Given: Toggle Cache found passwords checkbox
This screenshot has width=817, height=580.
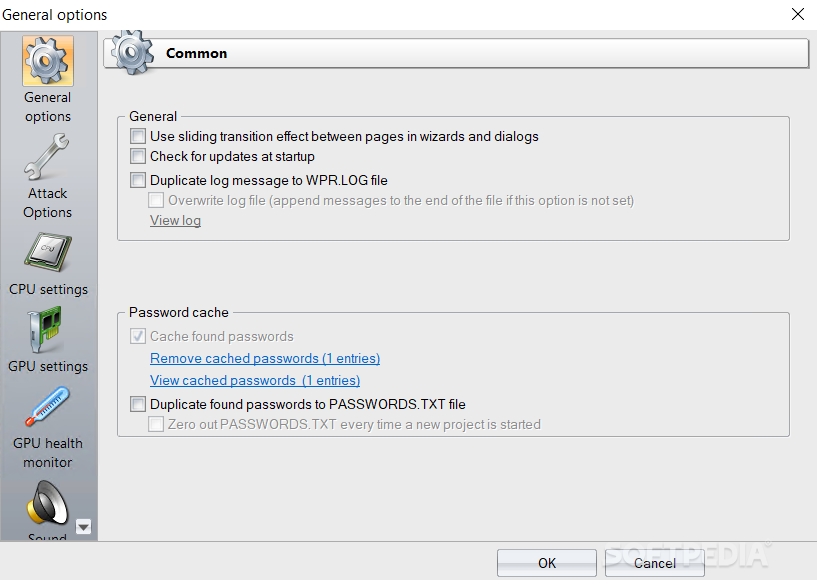Looking at the screenshot, I should (138, 336).
